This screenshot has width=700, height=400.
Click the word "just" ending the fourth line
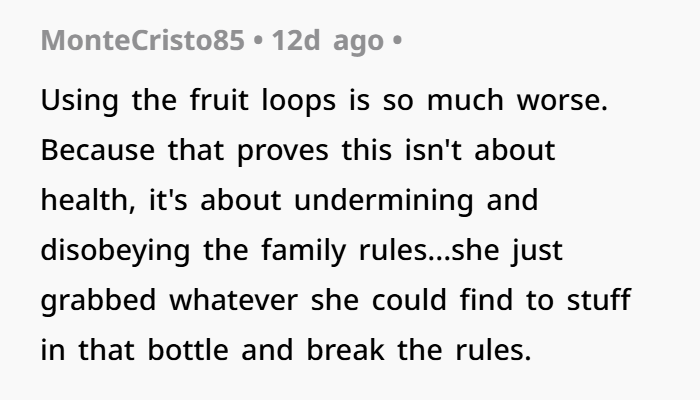coord(537,251)
